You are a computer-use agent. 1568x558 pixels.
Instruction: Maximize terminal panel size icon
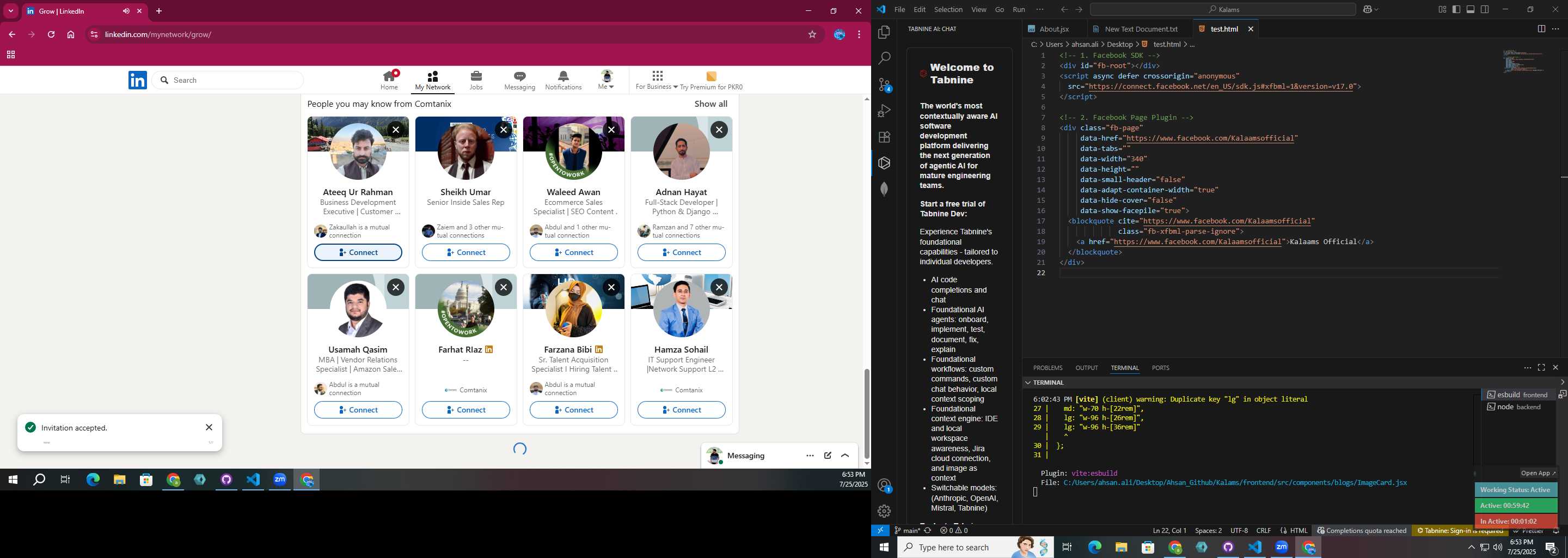point(1541,368)
